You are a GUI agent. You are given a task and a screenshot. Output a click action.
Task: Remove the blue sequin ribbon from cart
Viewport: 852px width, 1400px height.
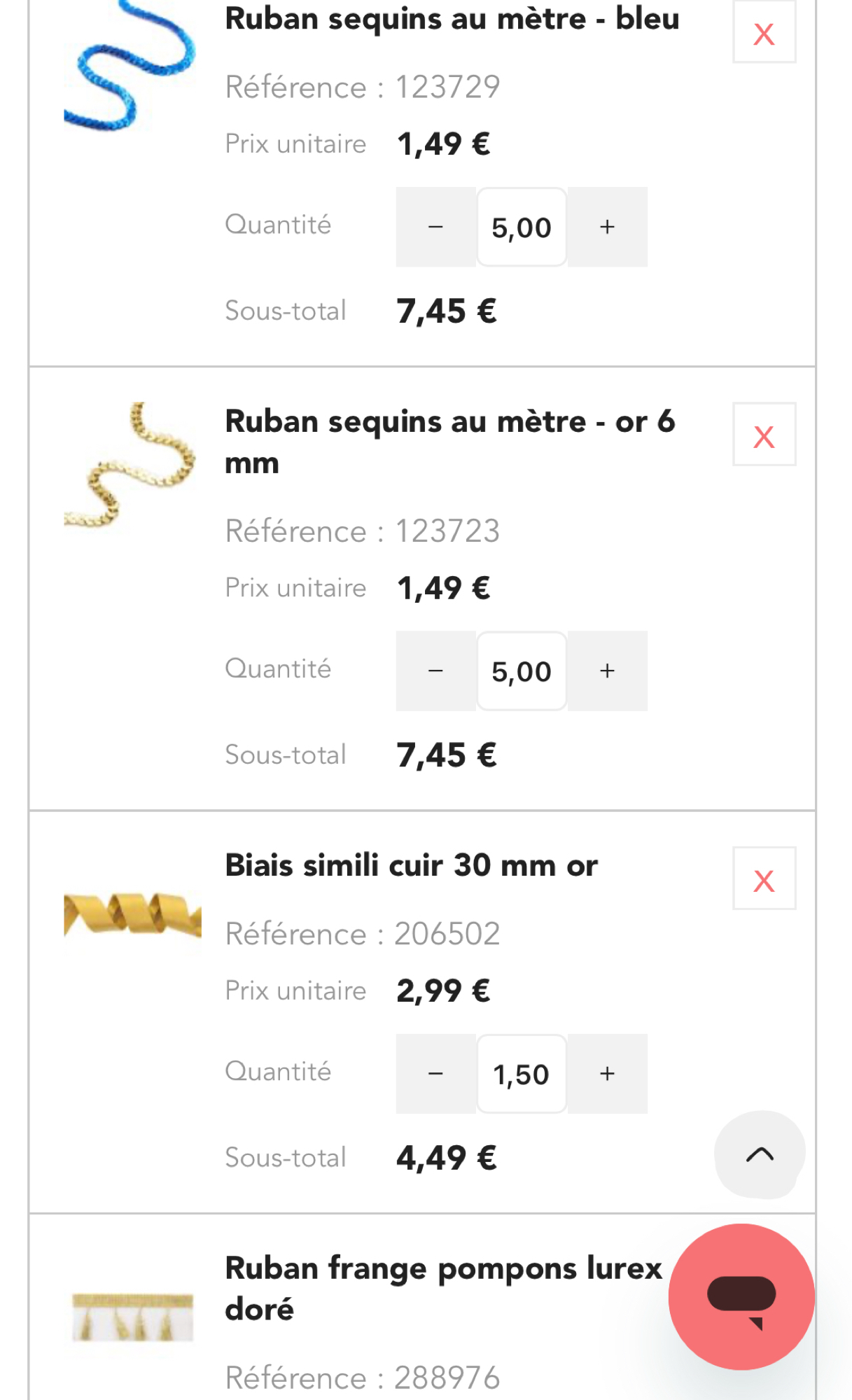[x=764, y=33]
